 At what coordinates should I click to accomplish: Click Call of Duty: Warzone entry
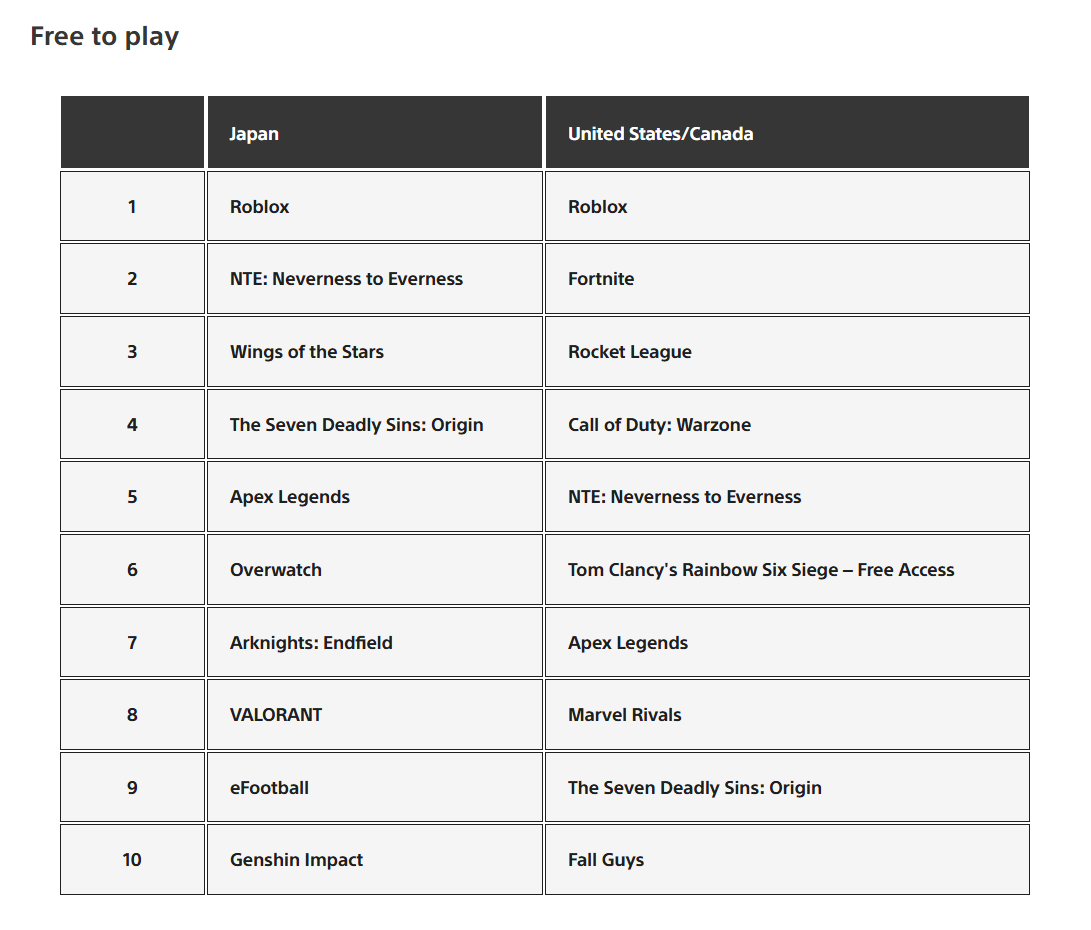coord(787,424)
